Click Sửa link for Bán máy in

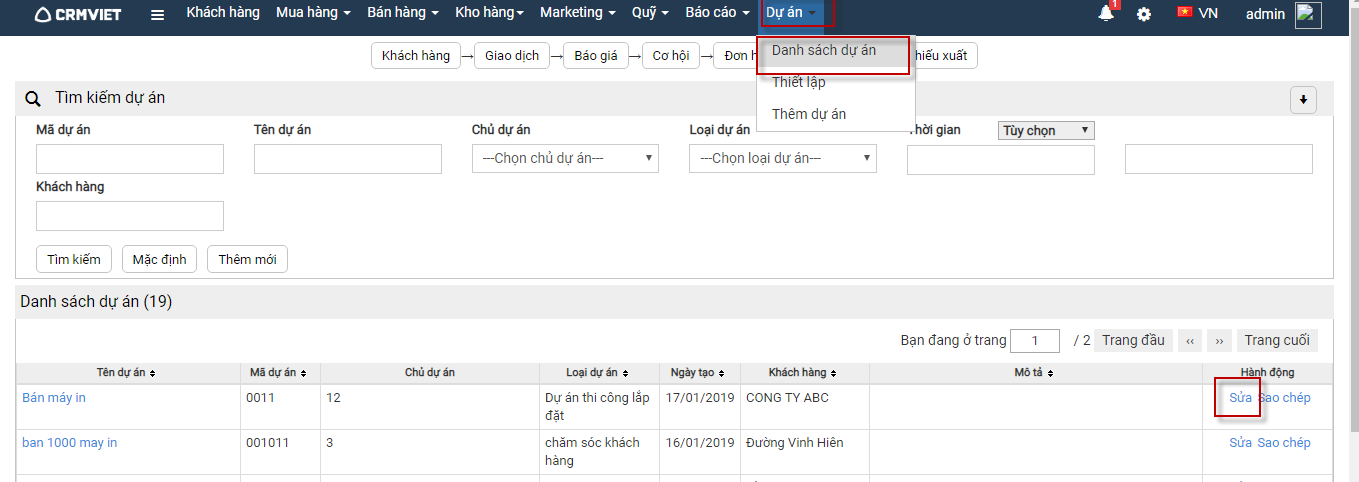coord(1240,398)
